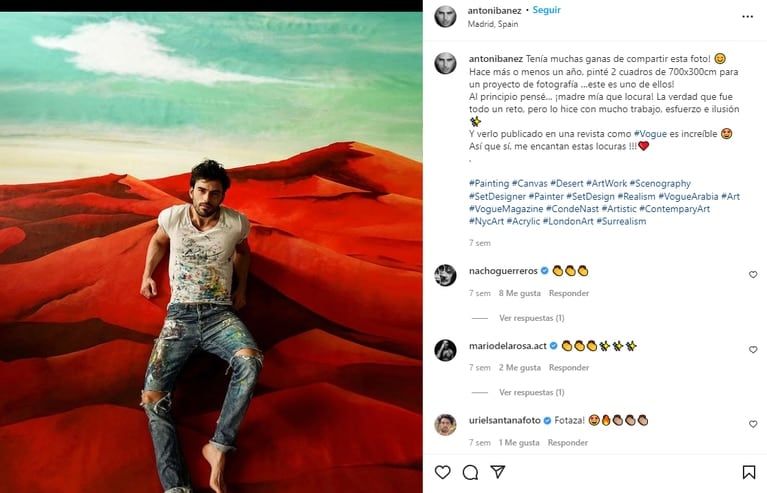The height and width of the screenshot is (493, 767).
Task: Expand replies under nachoguerreros's comment
Action: click(531, 318)
